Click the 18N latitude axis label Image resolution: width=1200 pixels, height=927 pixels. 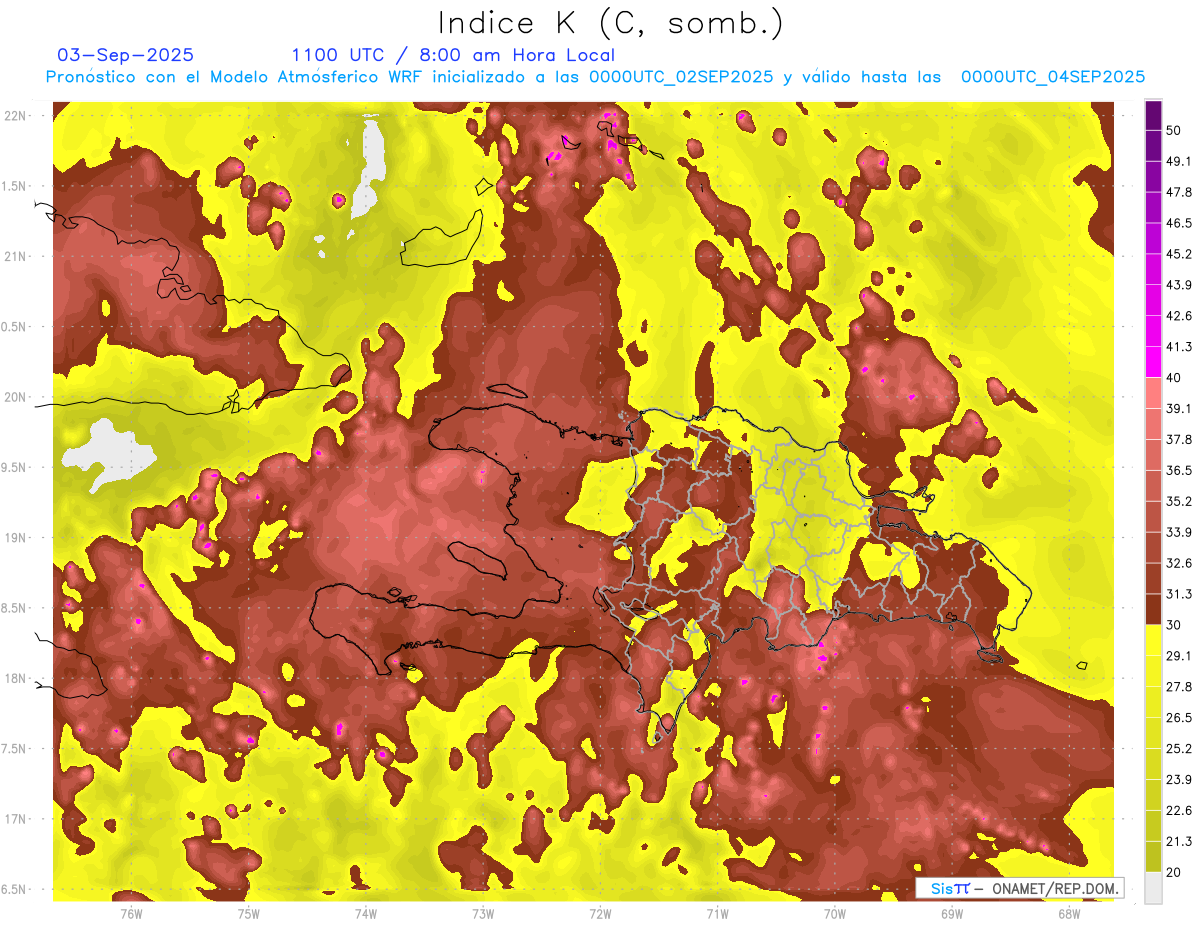[x=15, y=679]
